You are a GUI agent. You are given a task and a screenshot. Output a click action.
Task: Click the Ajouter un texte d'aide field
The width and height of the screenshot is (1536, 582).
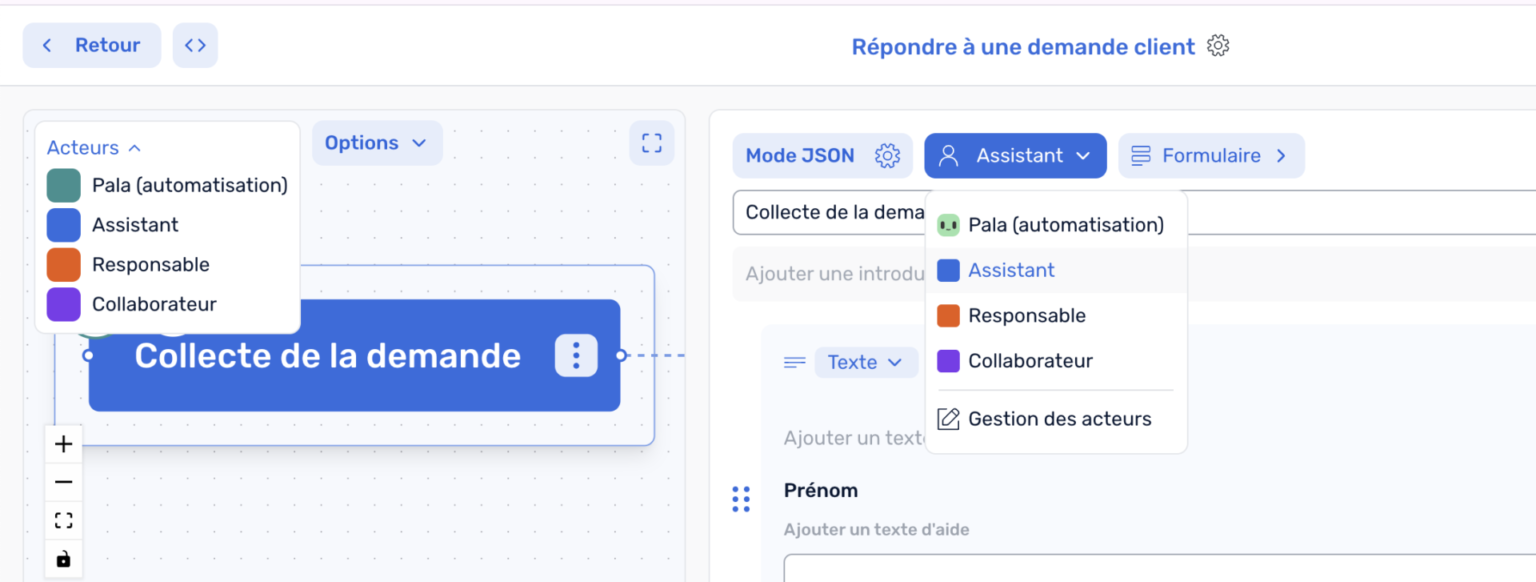pyautogui.click(x=876, y=529)
